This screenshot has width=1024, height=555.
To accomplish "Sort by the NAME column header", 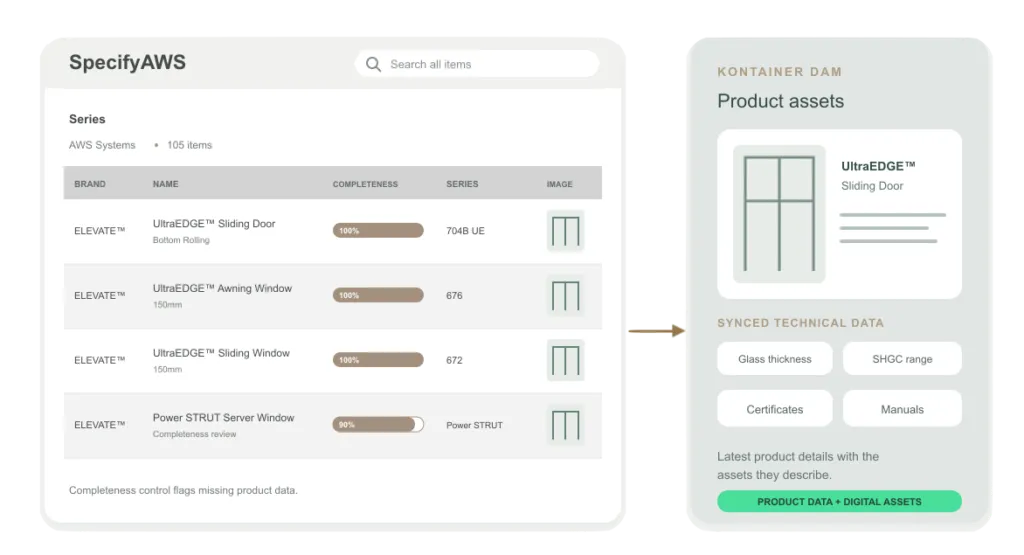I will pos(165,184).
